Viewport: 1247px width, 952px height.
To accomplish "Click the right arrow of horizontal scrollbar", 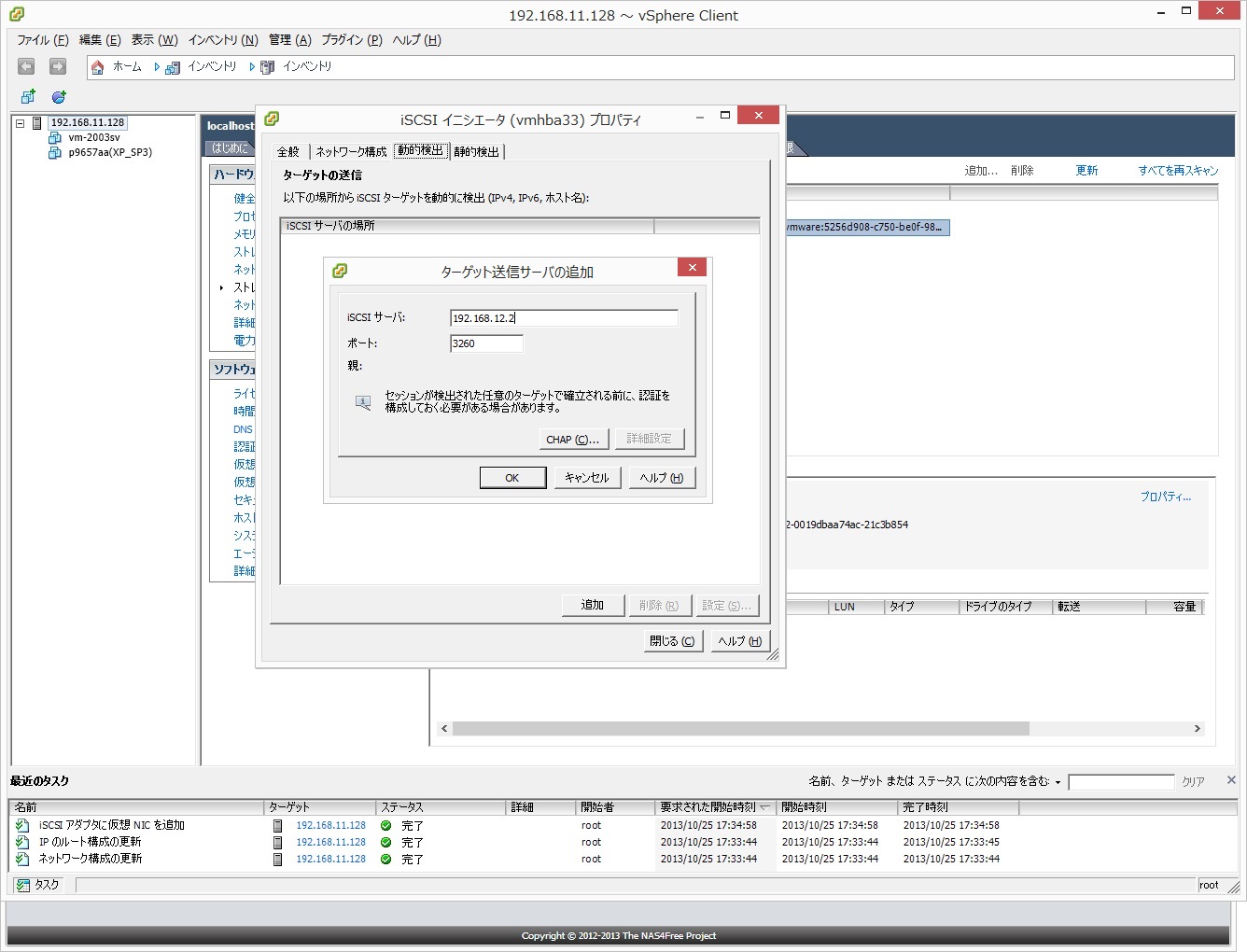I will [x=1198, y=729].
